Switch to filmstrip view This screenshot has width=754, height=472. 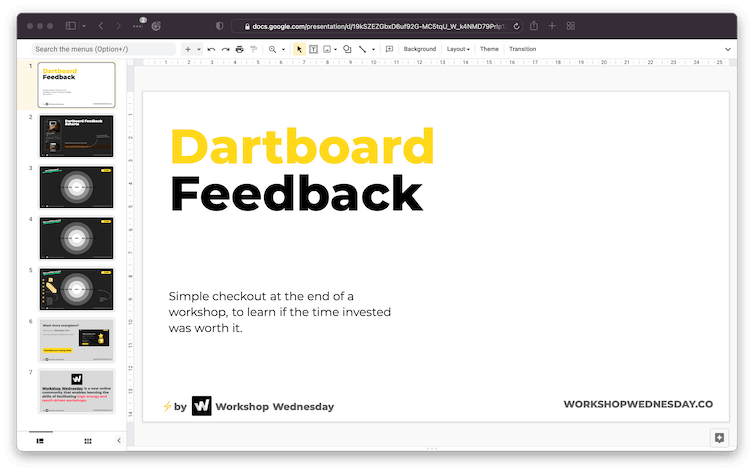click(x=40, y=440)
